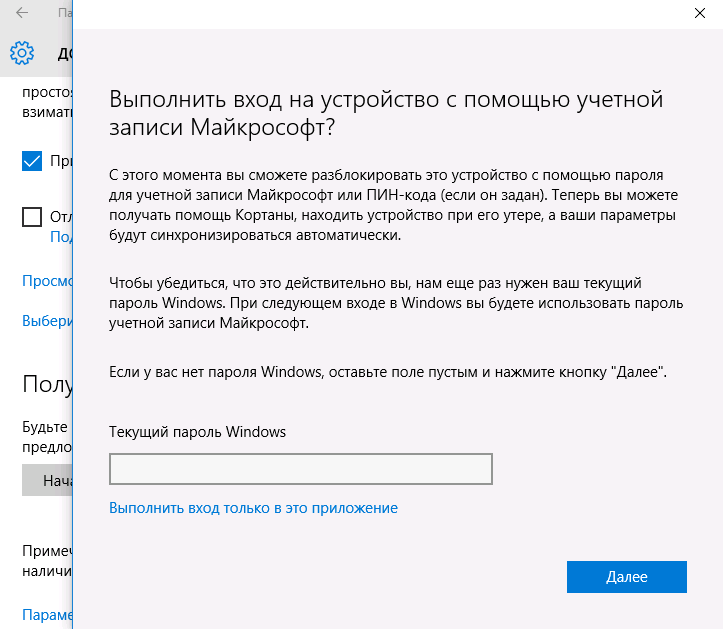Open the "Под..." link below the checkbox
Screen dimensions: 723x629
tap(61, 237)
